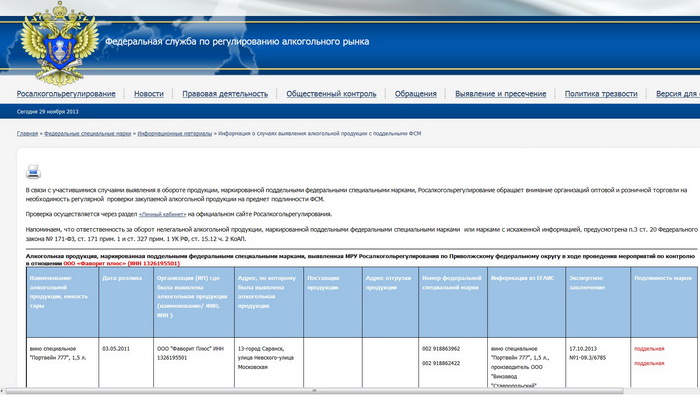Open the Росалкогольрегулирование menu
This screenshot has width=700, height=415.
(66, 94)
